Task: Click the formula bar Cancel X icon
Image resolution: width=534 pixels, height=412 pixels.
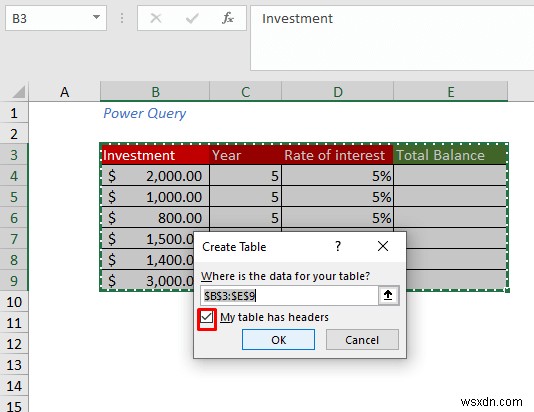Action: [x=156, y=18]
